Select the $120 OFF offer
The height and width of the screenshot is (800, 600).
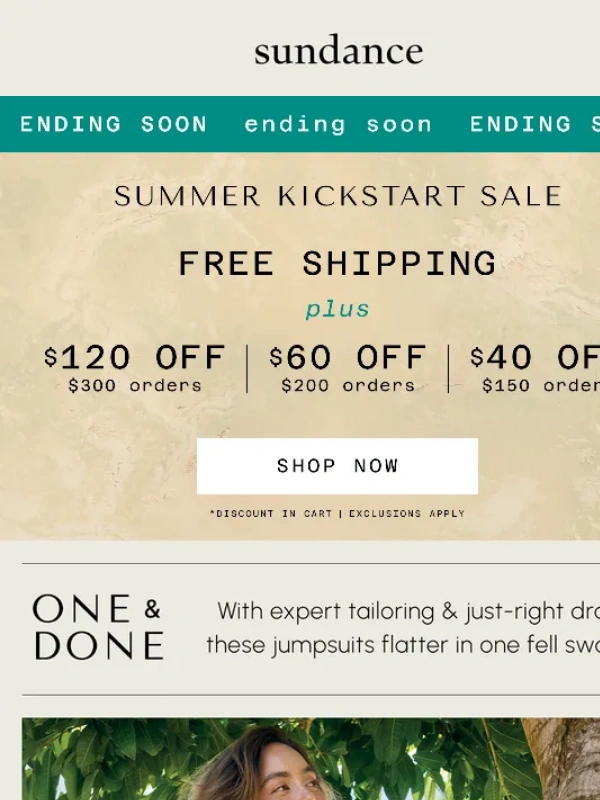click(x=134, y=357)
